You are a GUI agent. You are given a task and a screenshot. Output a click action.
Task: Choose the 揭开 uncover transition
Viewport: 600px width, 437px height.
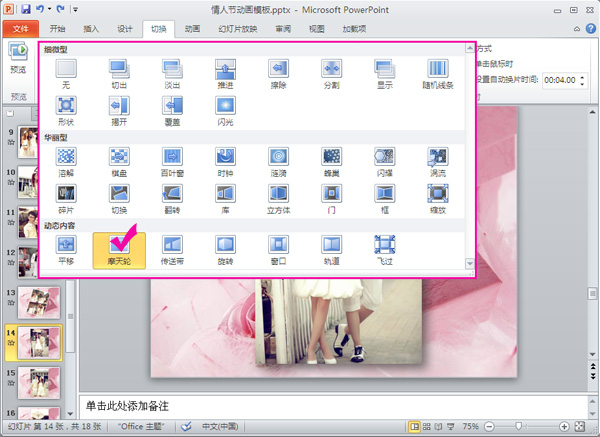point(119,111)
